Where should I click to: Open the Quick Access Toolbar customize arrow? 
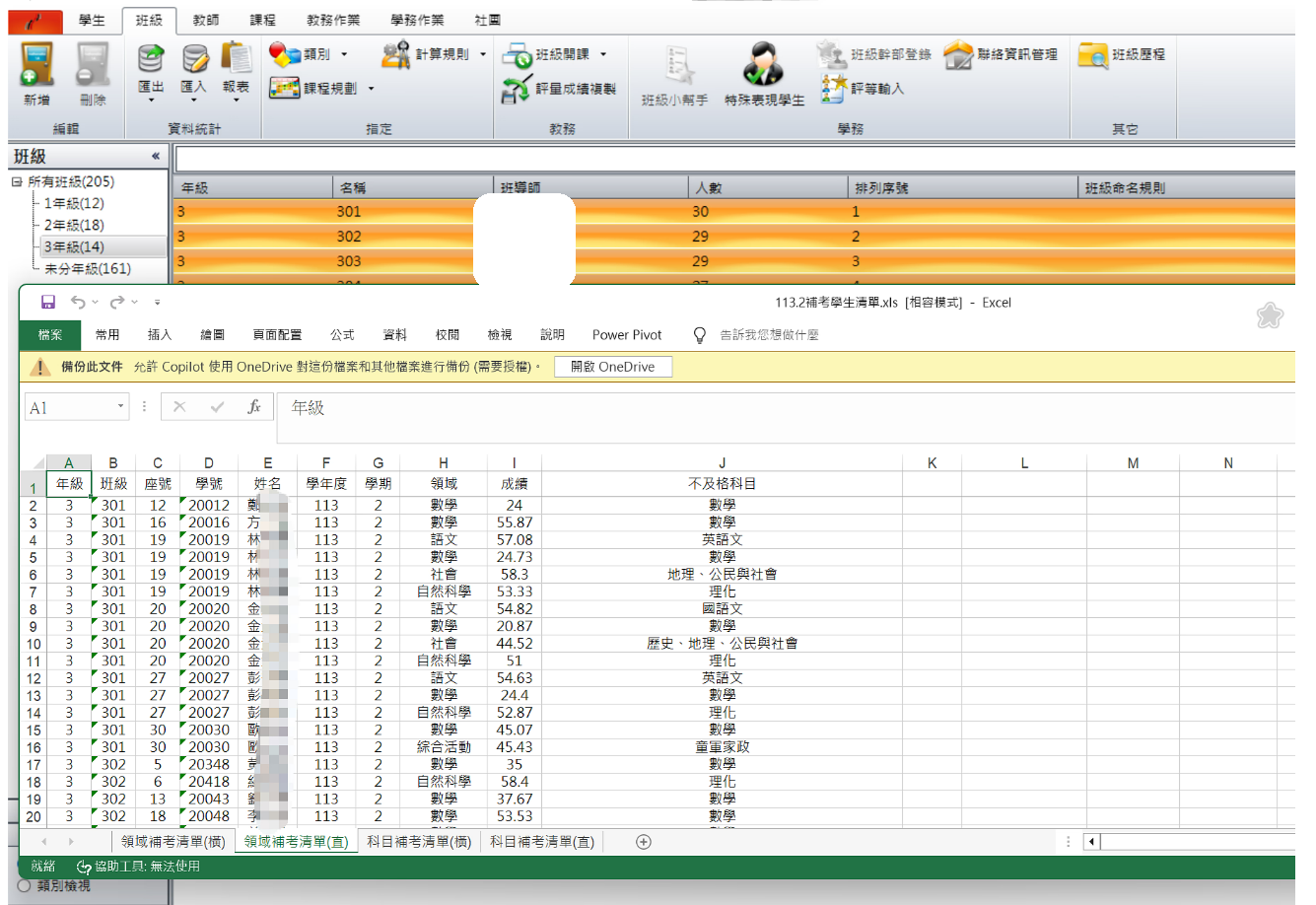(157, 303)
